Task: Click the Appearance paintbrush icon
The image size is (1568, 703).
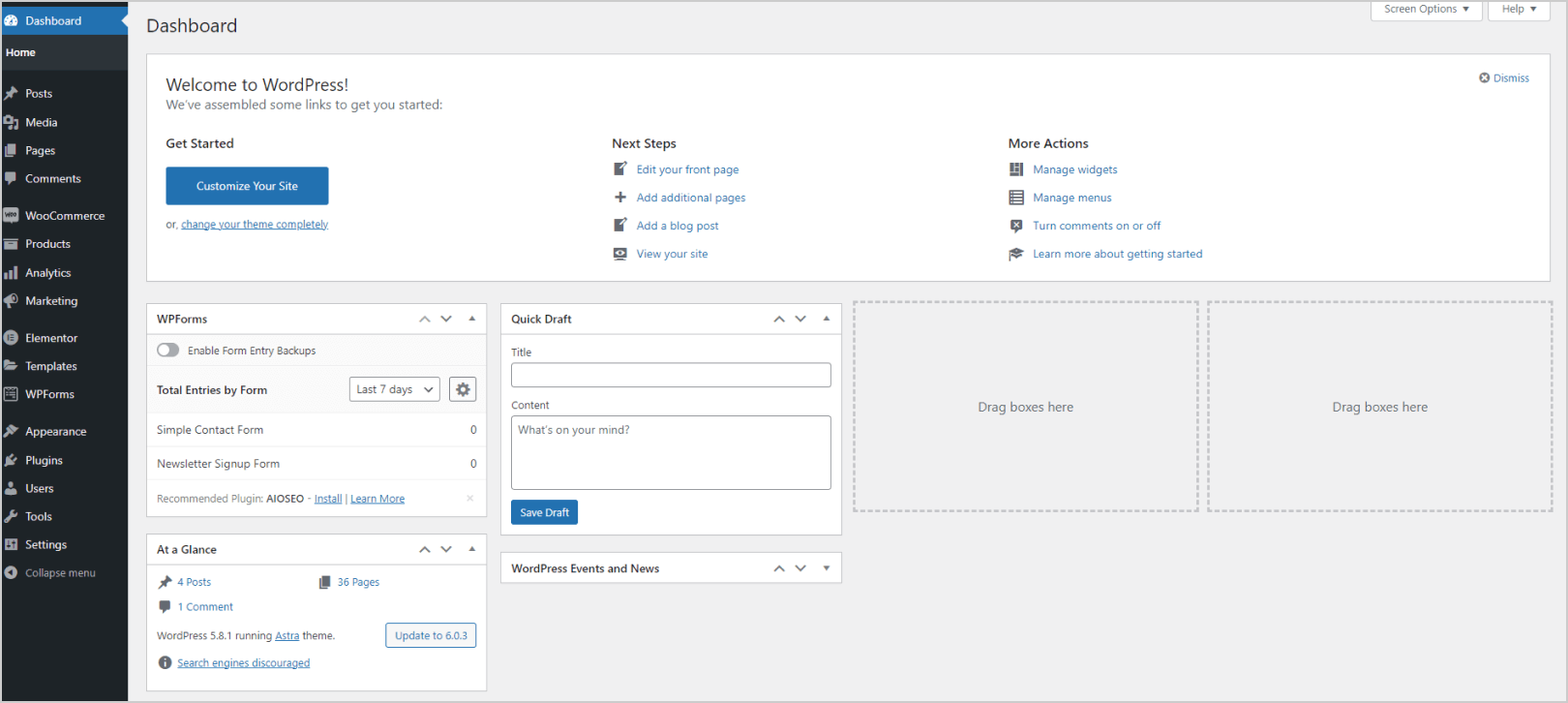Action: tap(11, 432)
